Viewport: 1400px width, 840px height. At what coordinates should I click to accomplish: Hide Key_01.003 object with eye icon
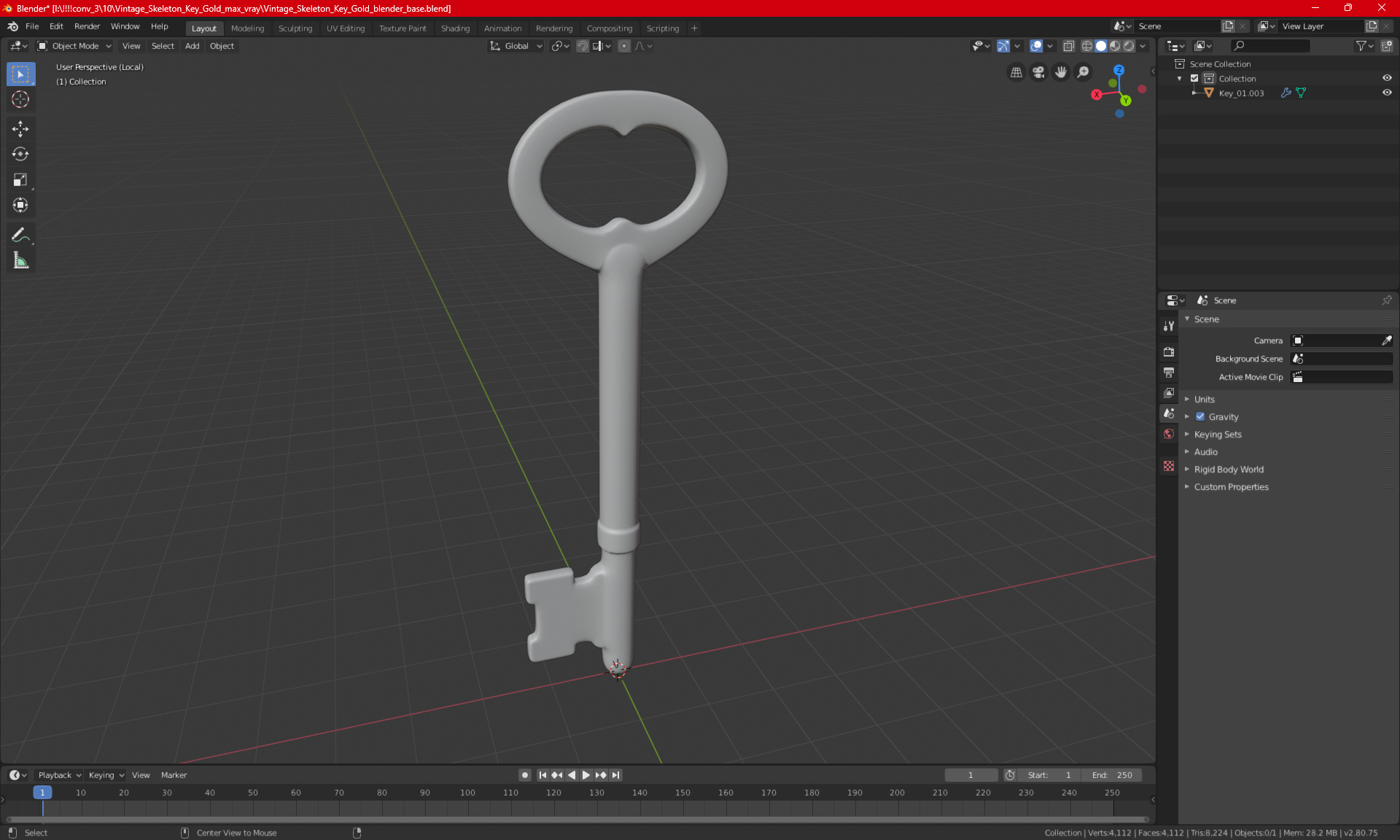[1387, 93]
